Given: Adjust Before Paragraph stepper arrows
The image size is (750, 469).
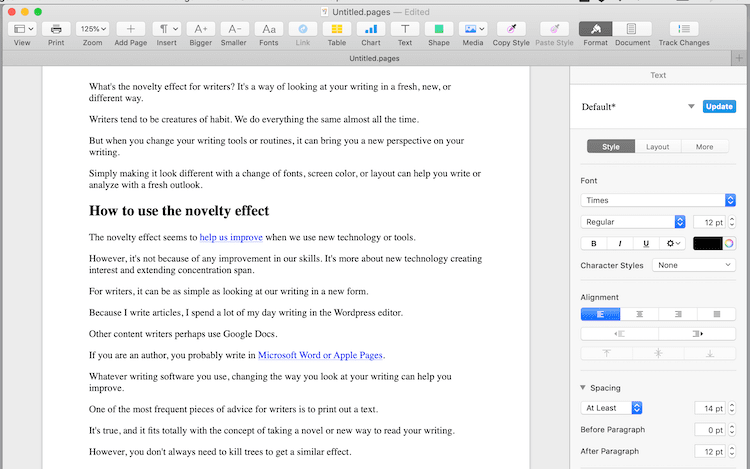Looking at the screenshot, I should (731, 430).
